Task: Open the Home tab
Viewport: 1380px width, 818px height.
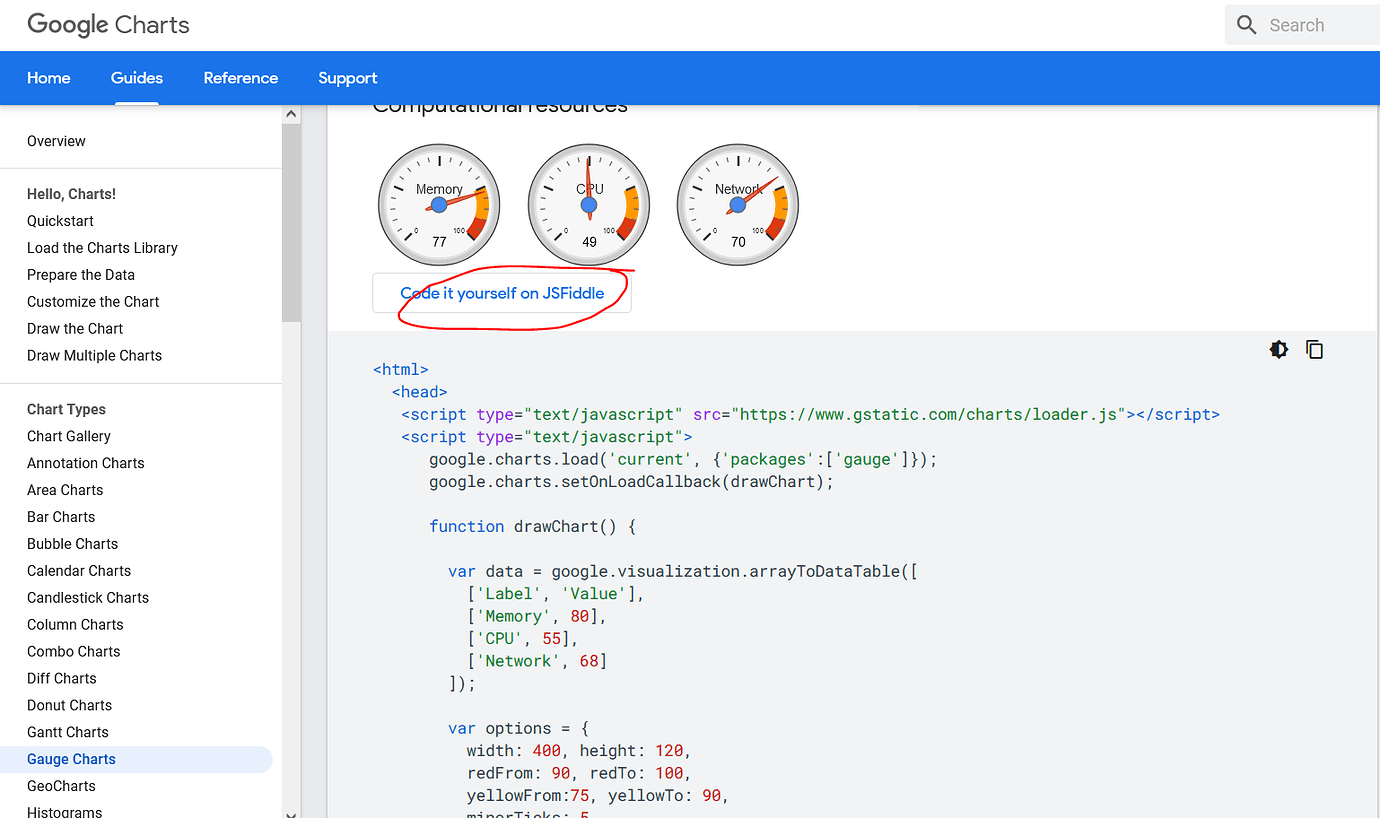Action: 48,78
